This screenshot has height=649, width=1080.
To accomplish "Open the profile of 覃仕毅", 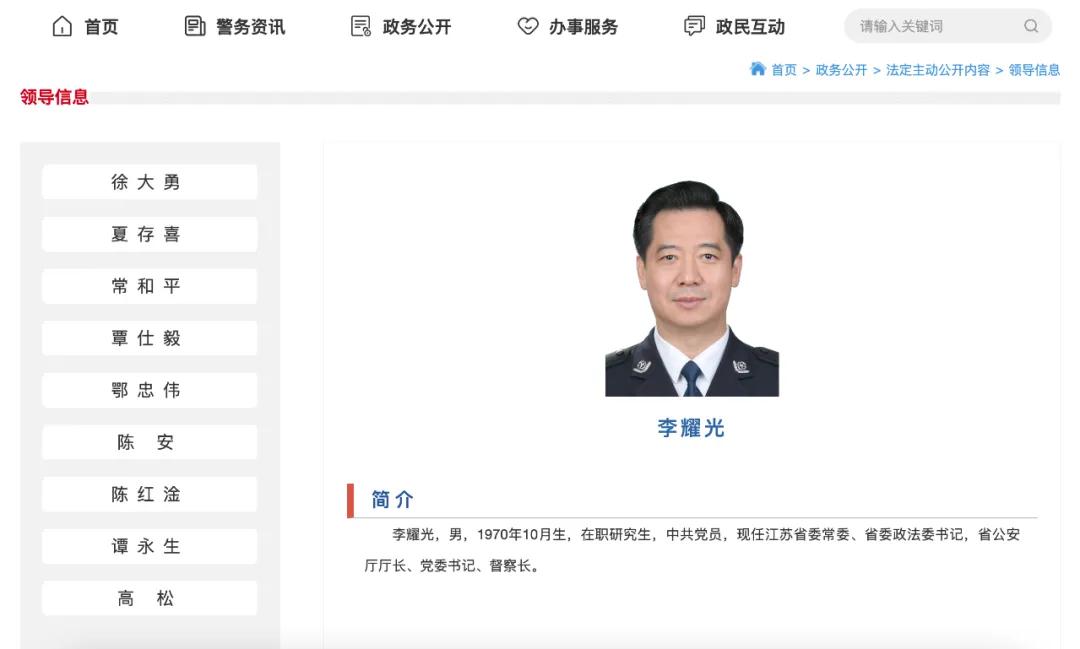I will (x=149, y=338).
